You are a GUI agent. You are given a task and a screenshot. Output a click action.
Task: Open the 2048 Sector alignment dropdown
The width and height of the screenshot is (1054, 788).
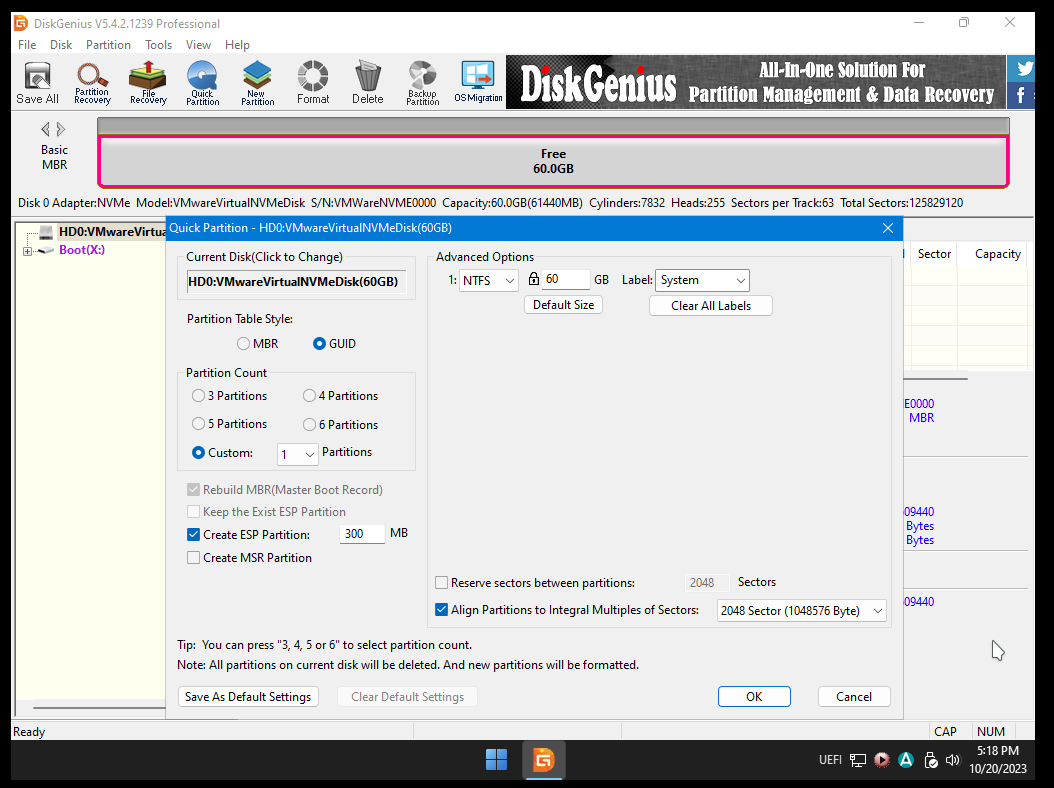click(x=801, y=610)
